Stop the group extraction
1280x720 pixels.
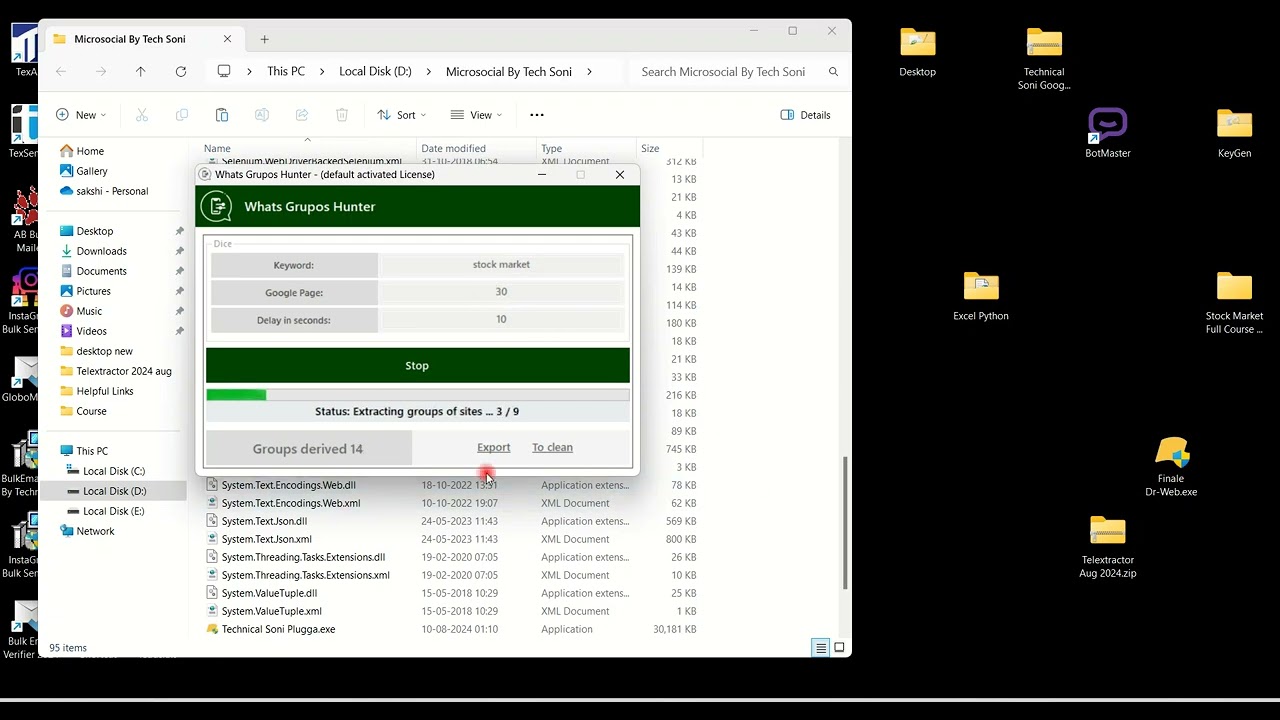click(418, 366)
